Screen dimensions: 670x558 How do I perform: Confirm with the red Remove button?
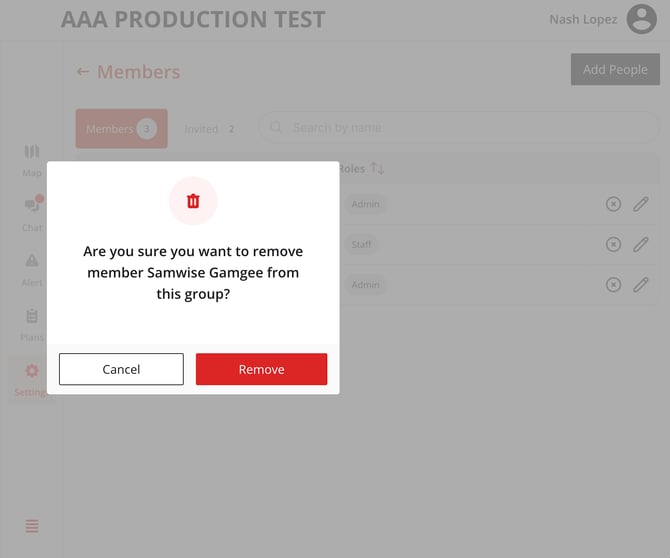tap(261, 369)
